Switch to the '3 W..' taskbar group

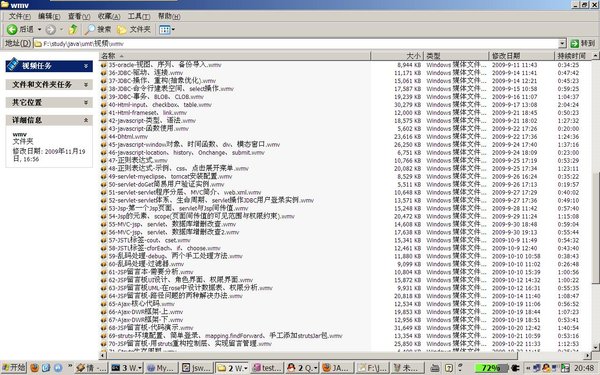[x=126, y=368]
